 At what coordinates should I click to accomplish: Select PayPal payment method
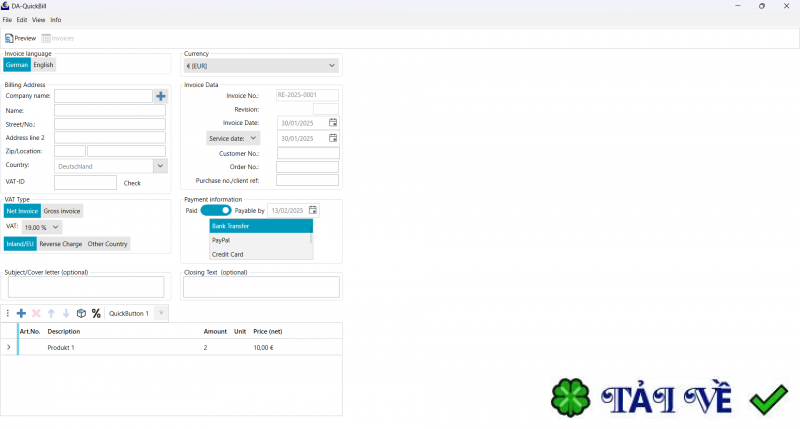click(260, 240)
